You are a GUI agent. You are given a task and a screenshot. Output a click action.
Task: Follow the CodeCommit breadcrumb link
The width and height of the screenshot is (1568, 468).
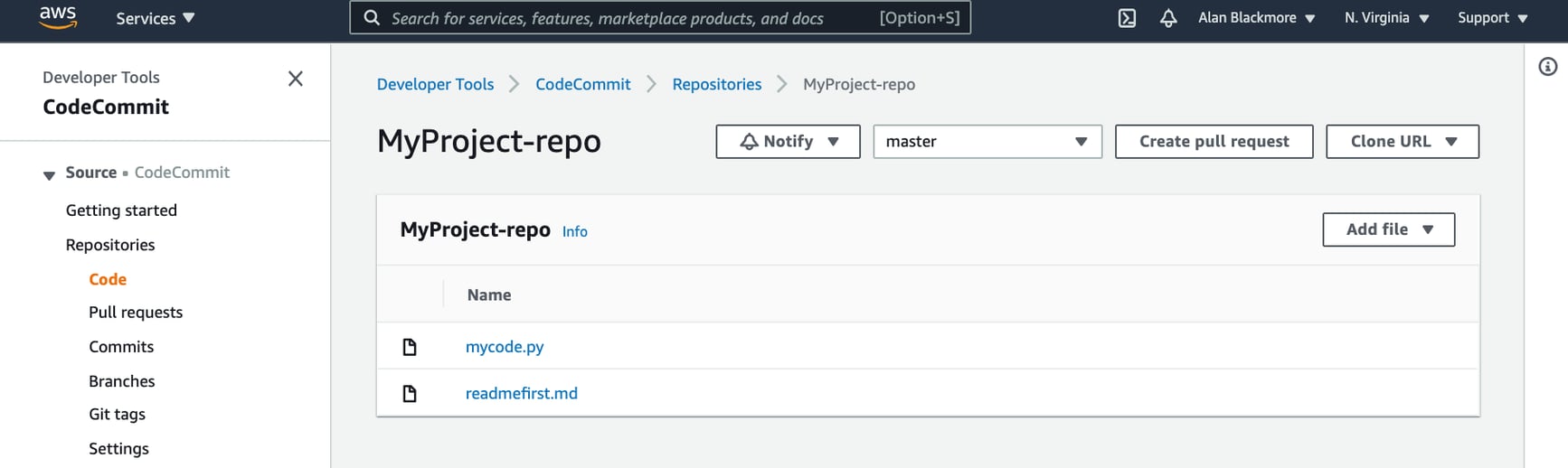(583, 84)
